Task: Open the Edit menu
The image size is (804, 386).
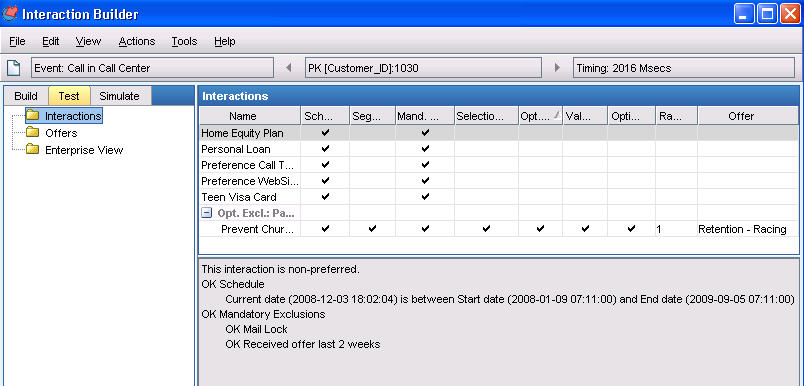Action: click(50, 42)
